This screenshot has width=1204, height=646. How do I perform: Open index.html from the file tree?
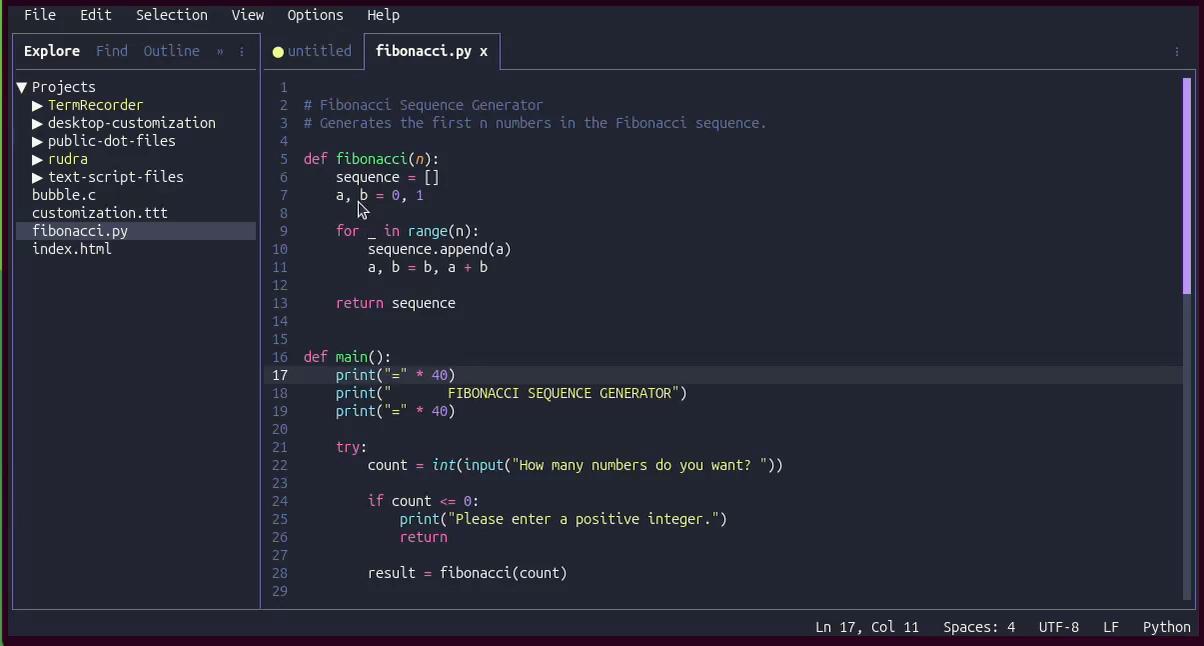pyautogui.click(x=72, y=249)
